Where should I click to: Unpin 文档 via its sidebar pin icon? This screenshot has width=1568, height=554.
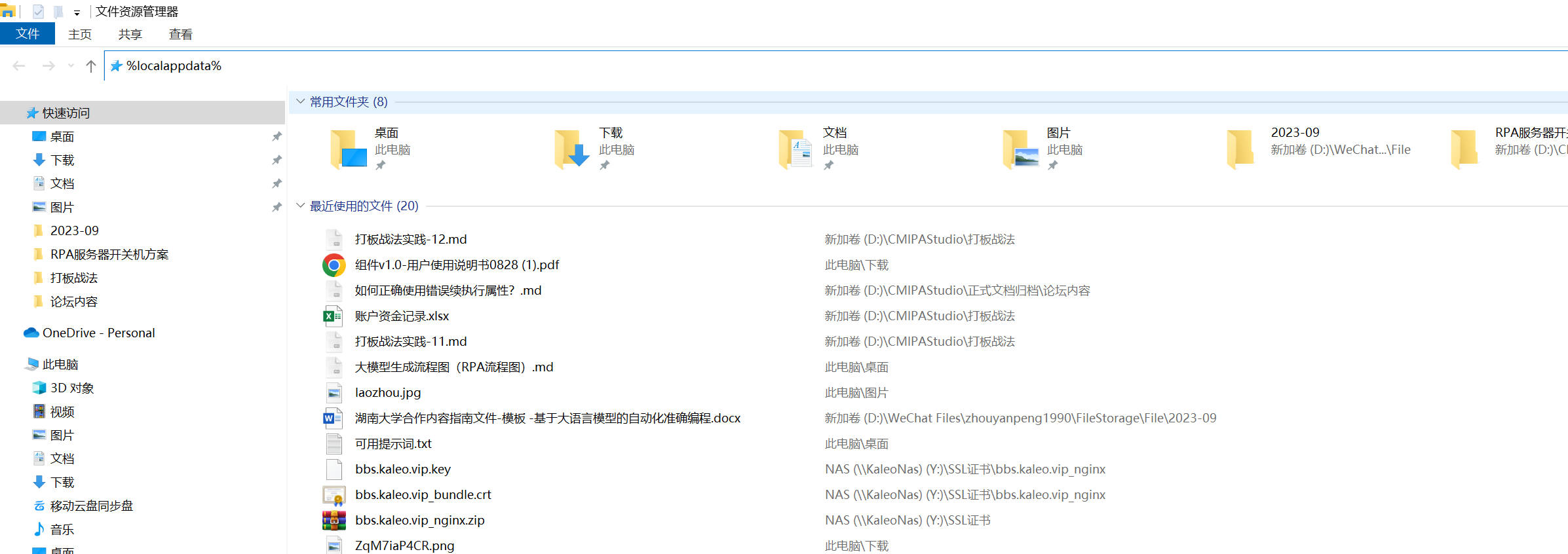pos(277,183)
